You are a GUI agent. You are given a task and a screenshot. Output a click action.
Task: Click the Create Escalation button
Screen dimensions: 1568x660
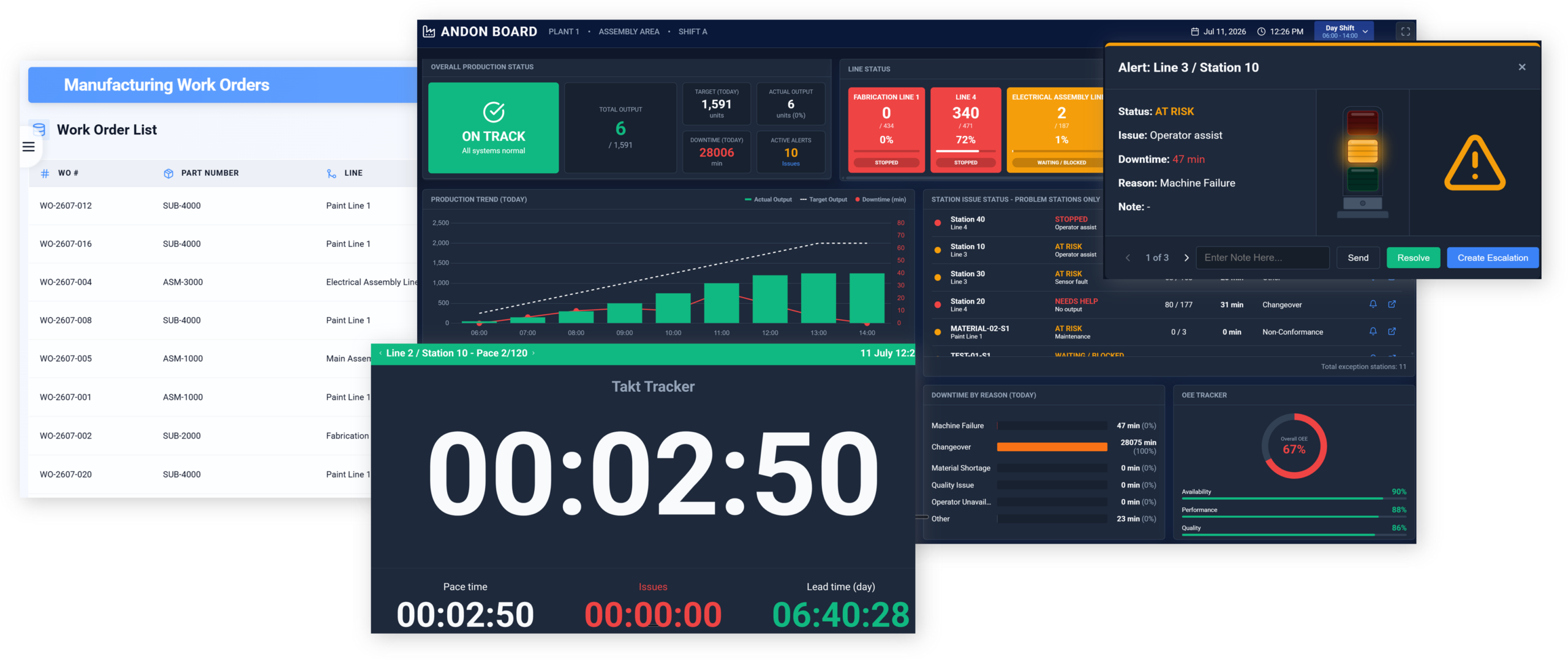coord(1493,258)
